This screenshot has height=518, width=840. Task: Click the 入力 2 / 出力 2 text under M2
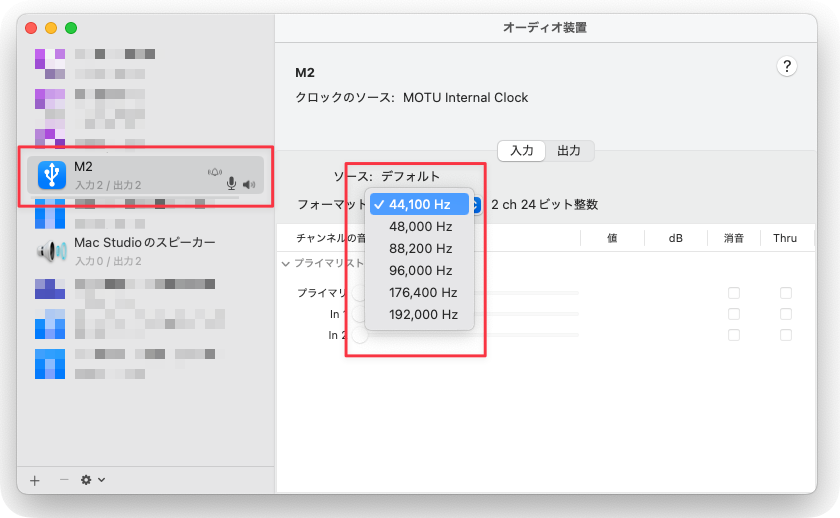108,185
